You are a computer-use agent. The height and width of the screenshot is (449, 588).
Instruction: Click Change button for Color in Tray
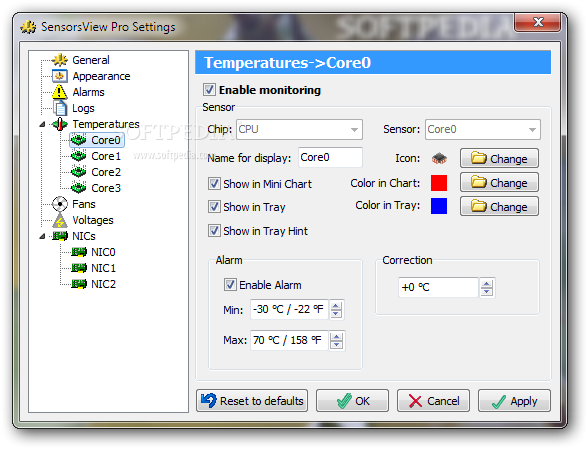pos(499,206)
